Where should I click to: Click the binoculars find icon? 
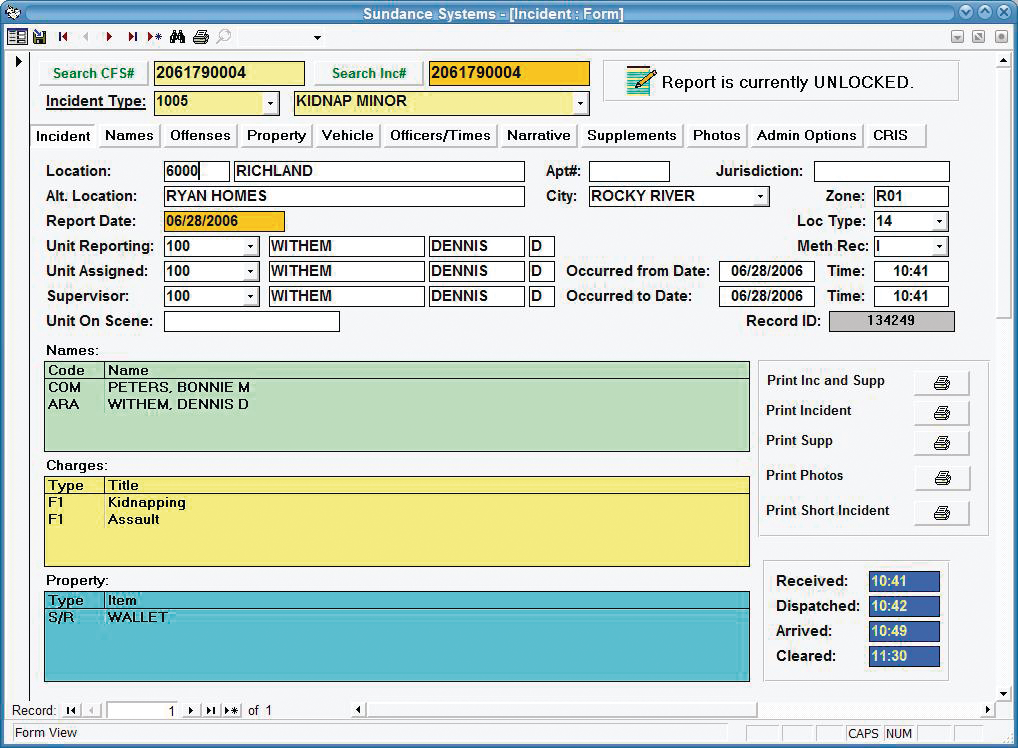tap(177, 37)
